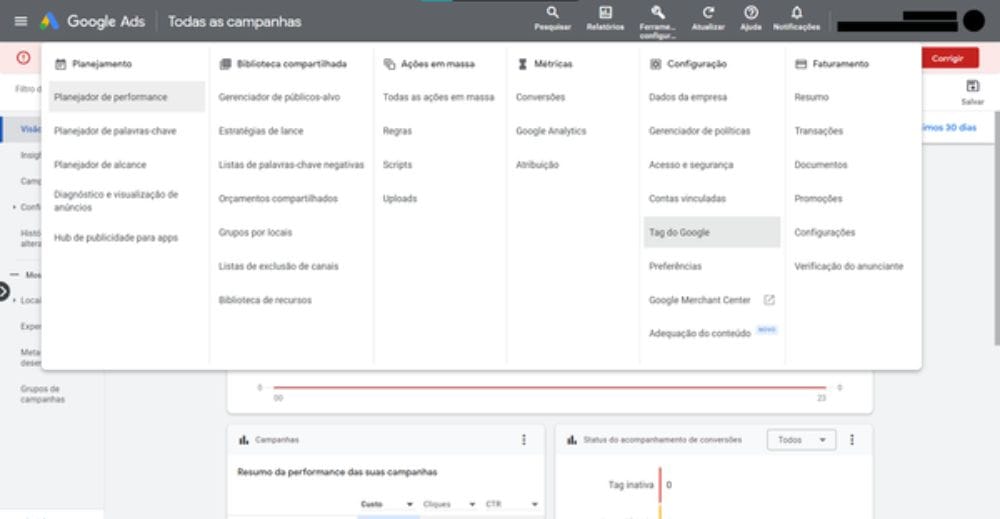
Task: Open Acesso e segurança
Action: point(691,164)
